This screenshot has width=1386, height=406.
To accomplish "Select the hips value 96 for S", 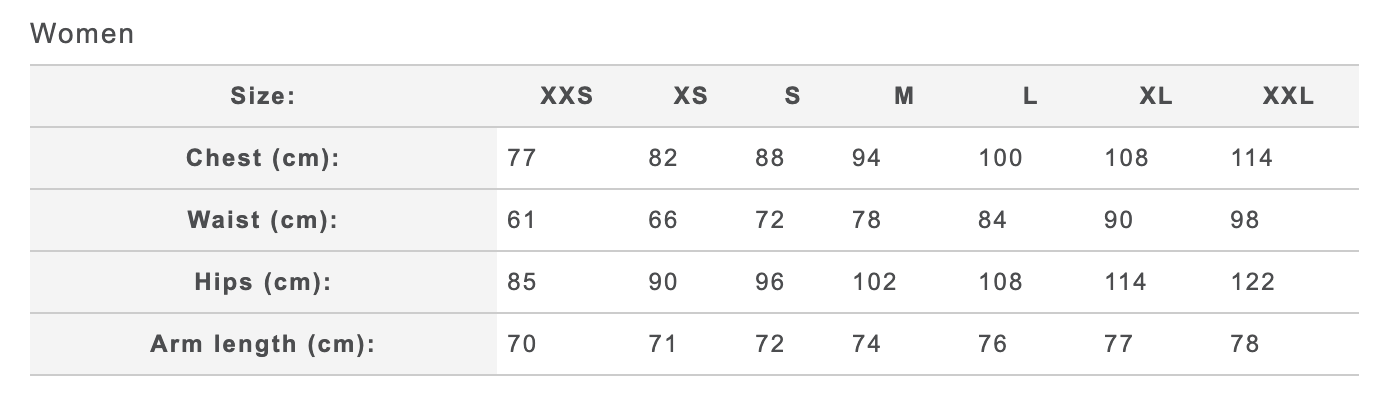I will [770, 282].
